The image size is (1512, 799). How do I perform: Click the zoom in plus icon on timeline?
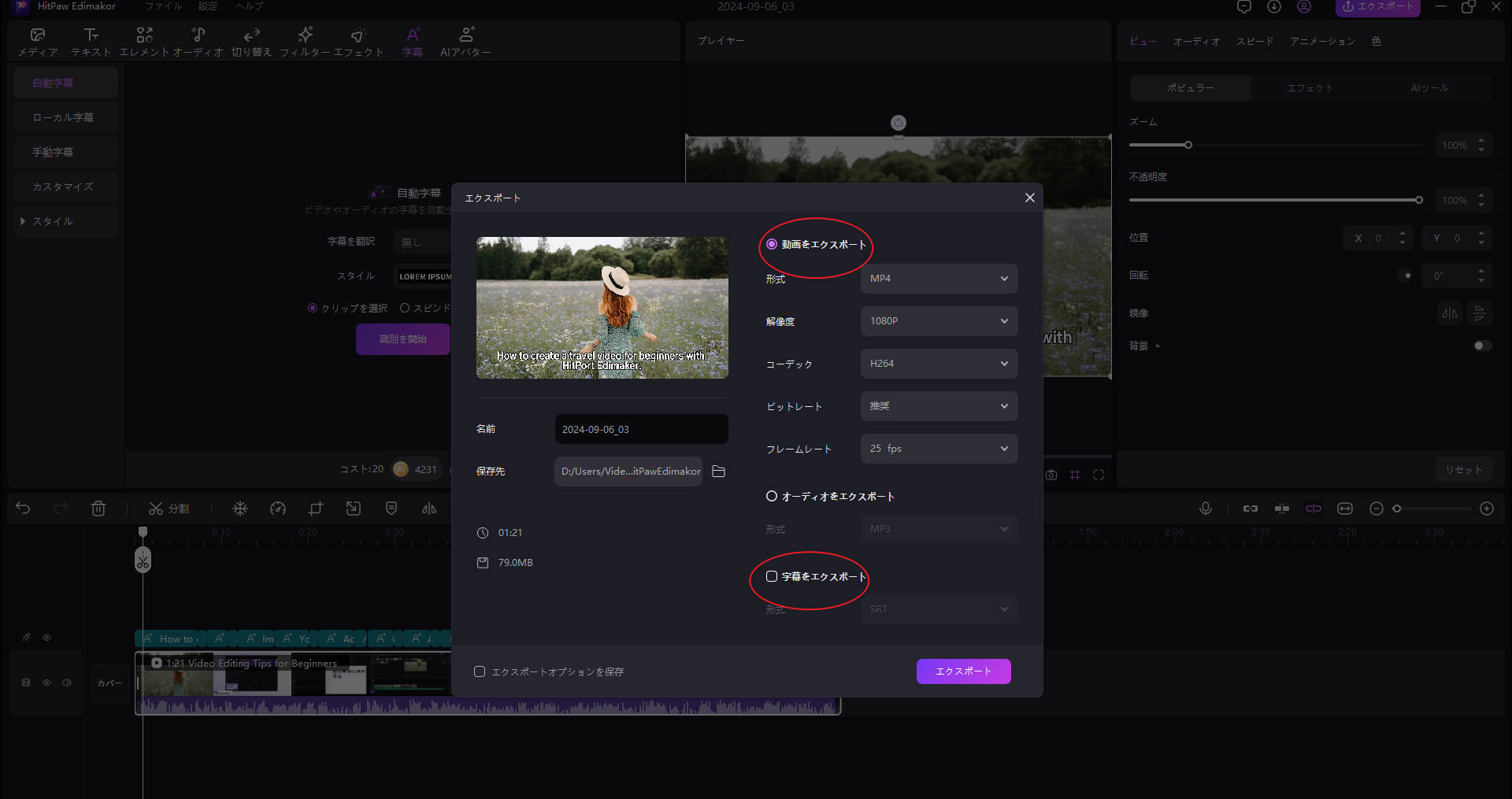pos(1487,509)
